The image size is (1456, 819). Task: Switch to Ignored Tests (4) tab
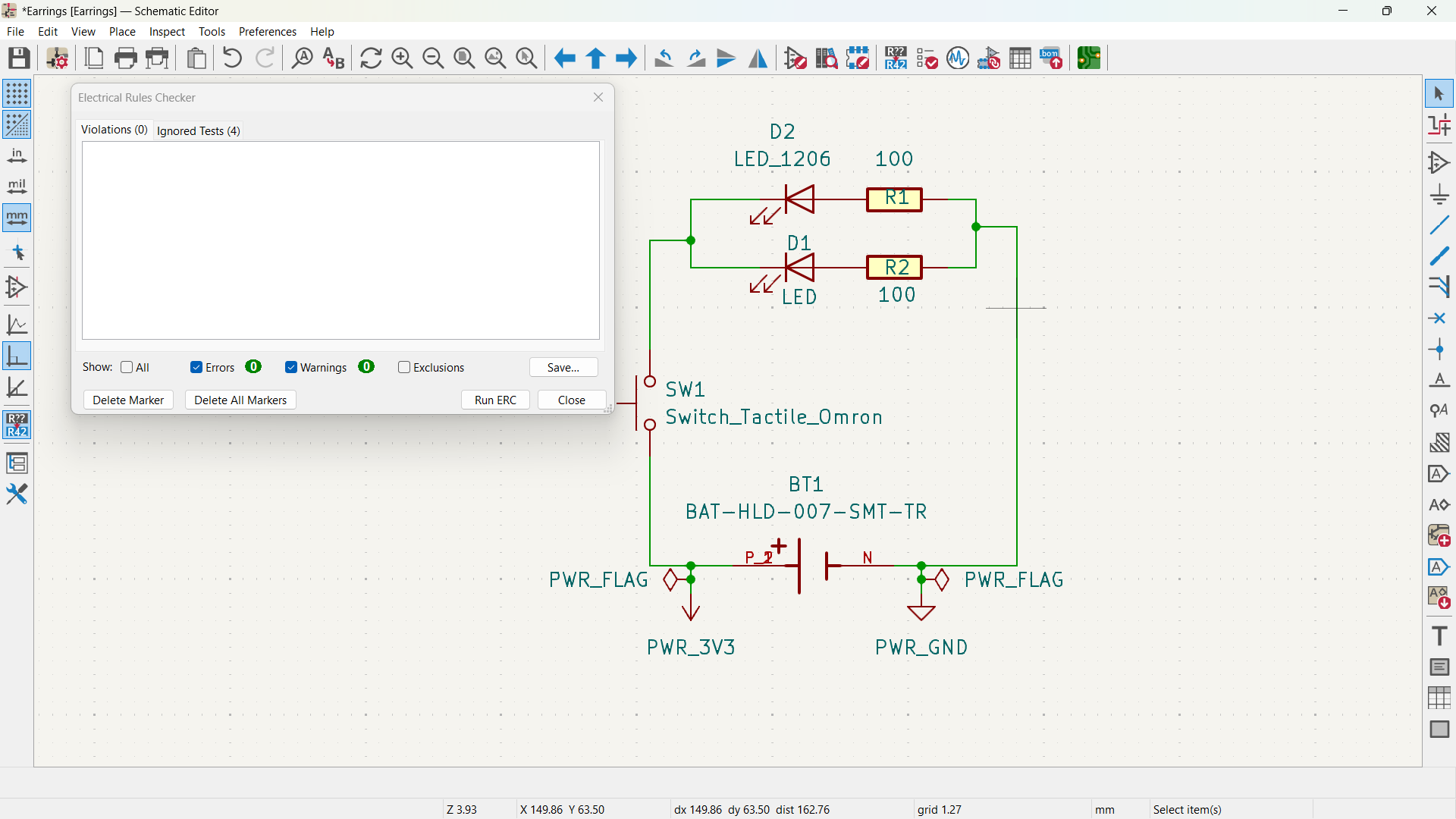click(x=199, y=130)
